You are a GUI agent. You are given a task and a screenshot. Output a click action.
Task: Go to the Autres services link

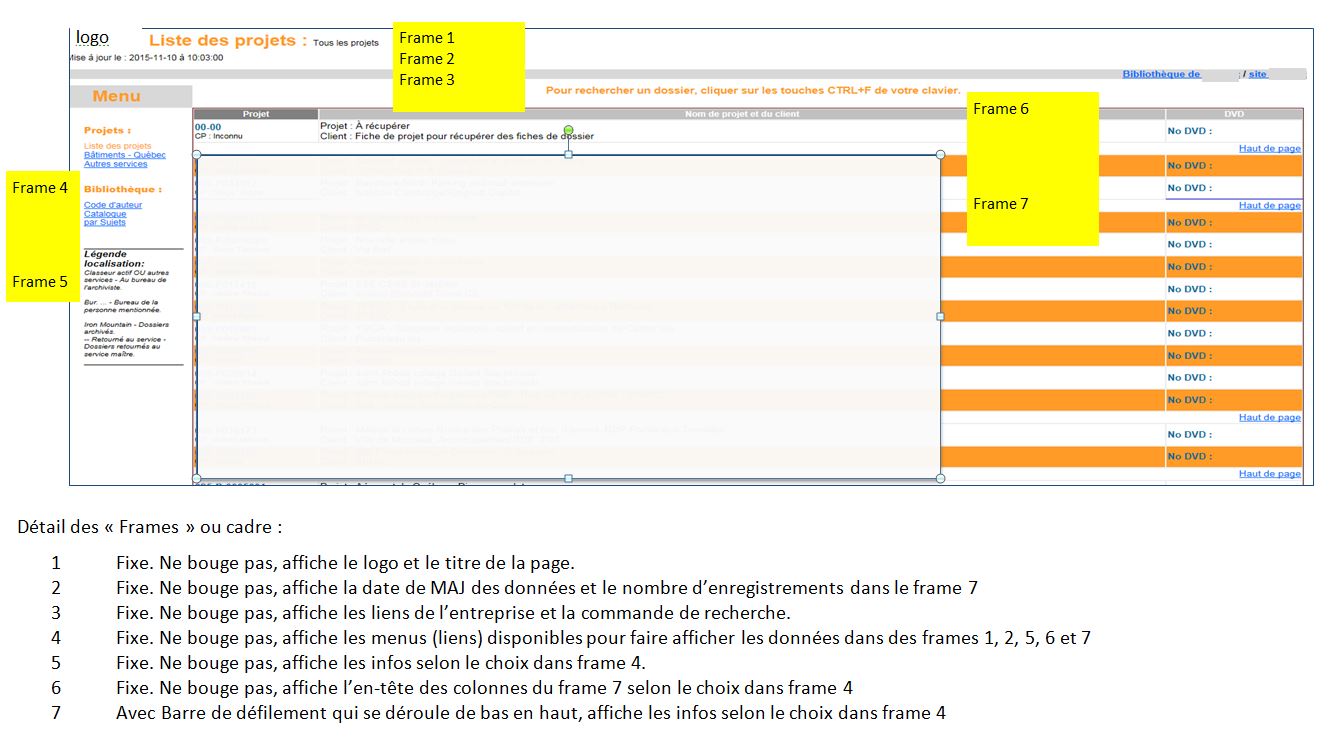[x=115, y=164]
